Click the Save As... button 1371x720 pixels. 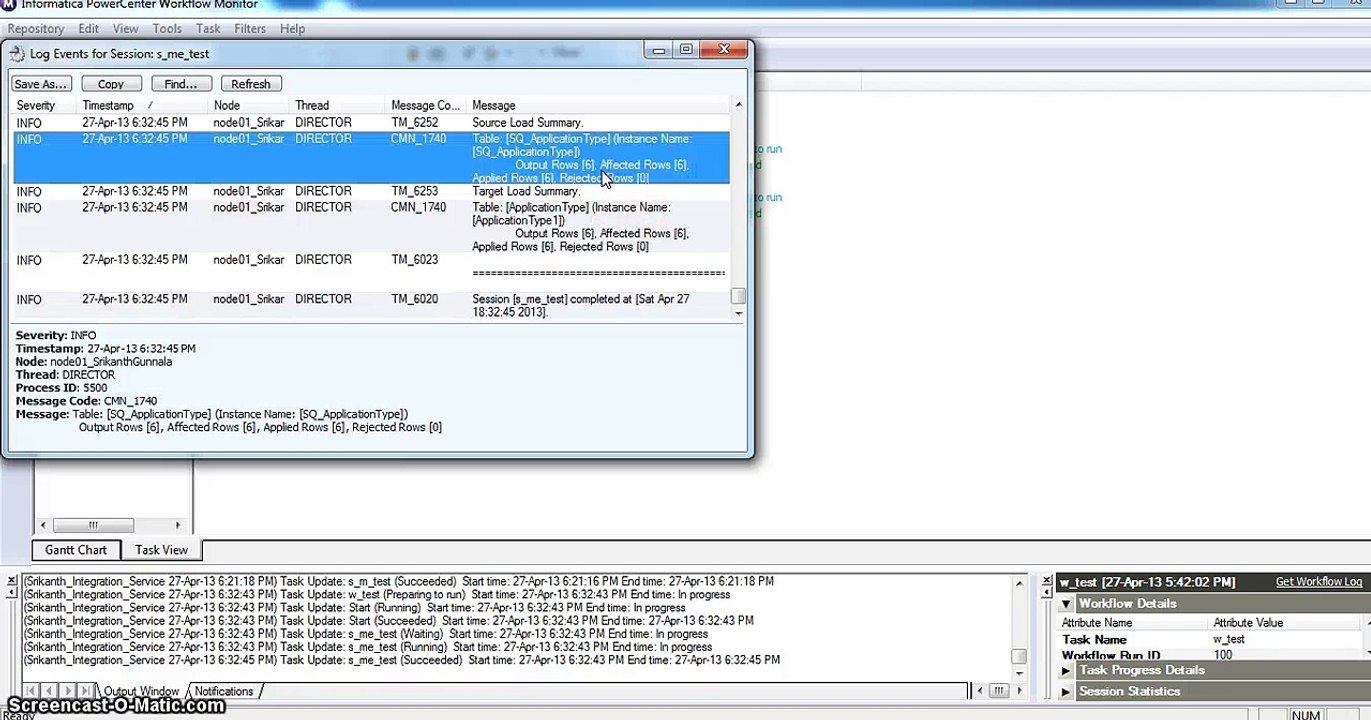tap(41, 84)
